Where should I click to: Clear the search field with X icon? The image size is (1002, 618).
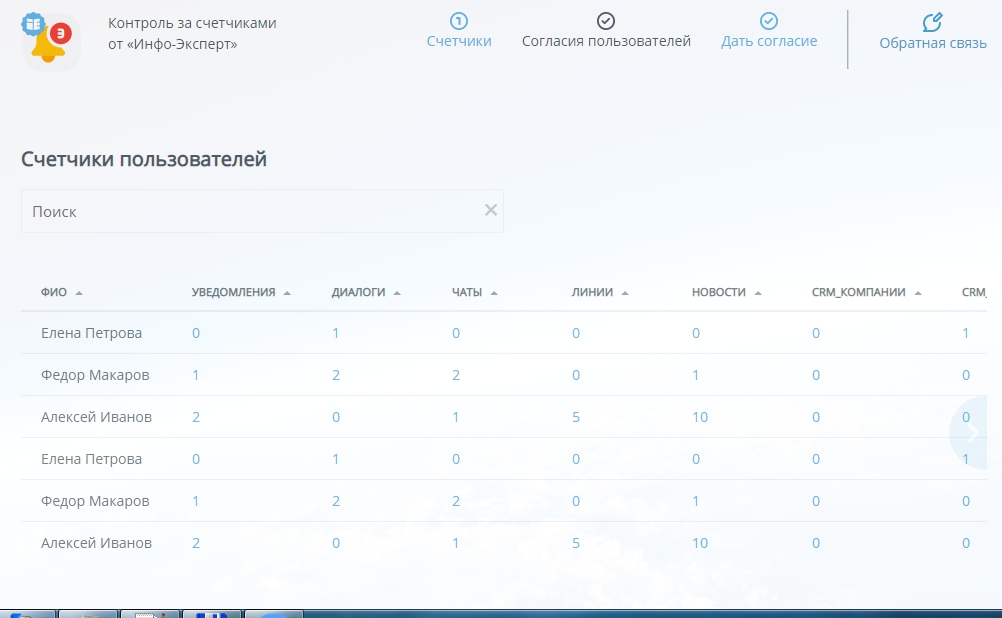(491, 210)
